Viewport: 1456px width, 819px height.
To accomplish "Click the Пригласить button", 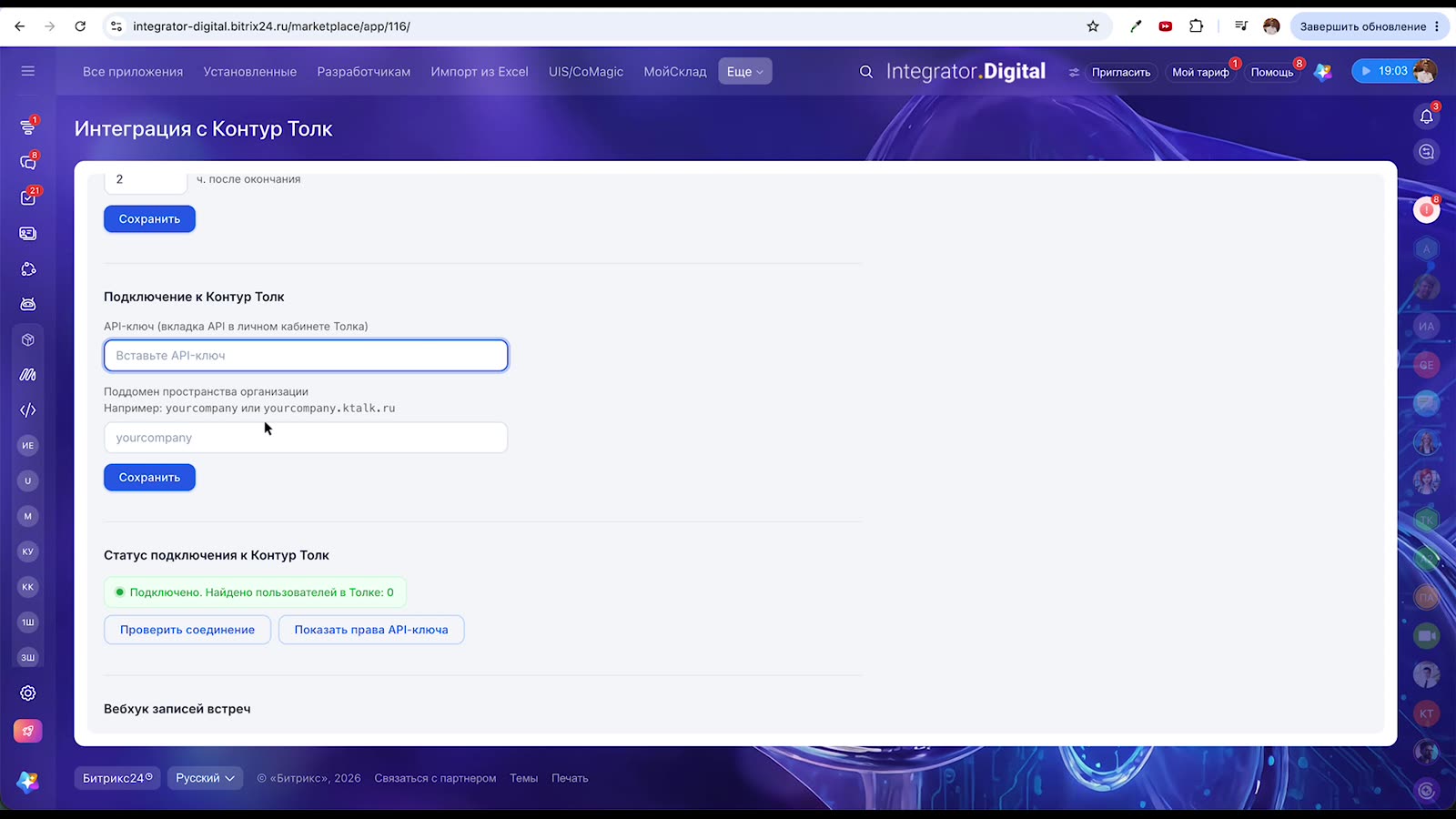I will pos(1121,72).
